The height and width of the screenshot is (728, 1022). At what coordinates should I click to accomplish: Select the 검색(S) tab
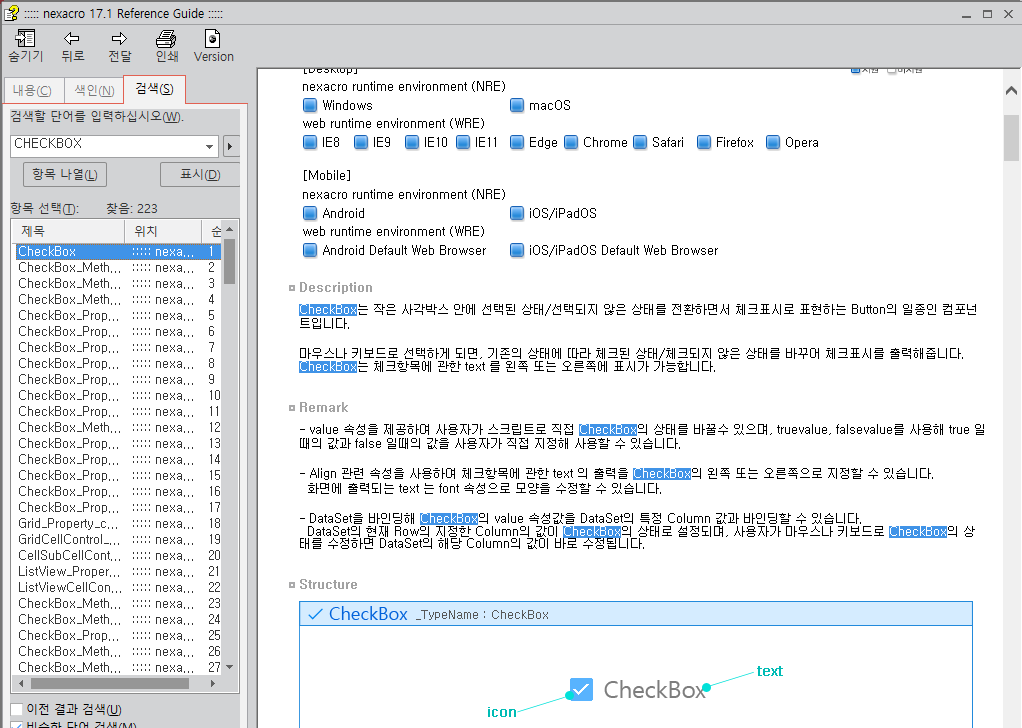click(x=154, y=89)
